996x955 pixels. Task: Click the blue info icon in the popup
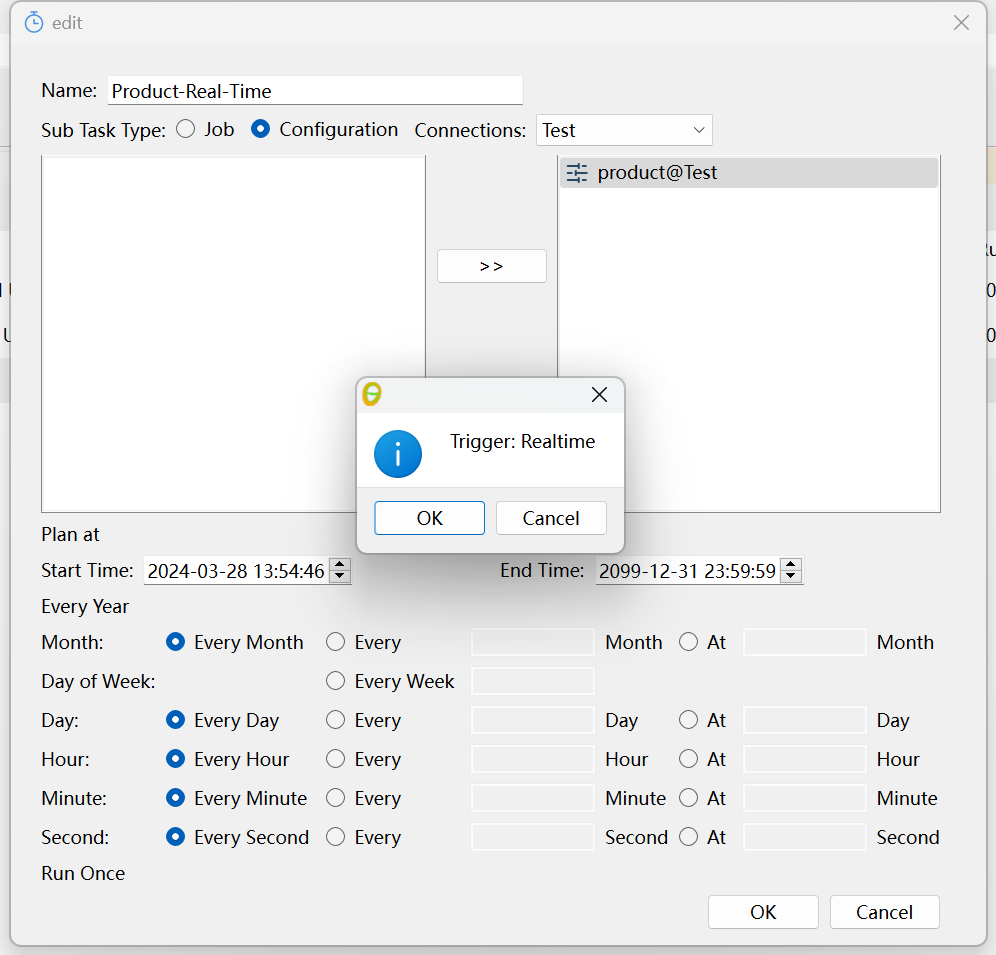[397, 454]
